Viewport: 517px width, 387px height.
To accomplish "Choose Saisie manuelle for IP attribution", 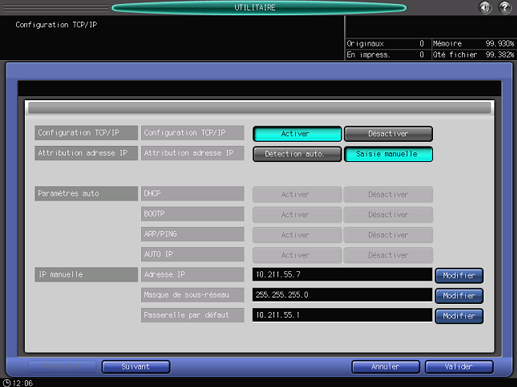I will [x=388, y=154].
